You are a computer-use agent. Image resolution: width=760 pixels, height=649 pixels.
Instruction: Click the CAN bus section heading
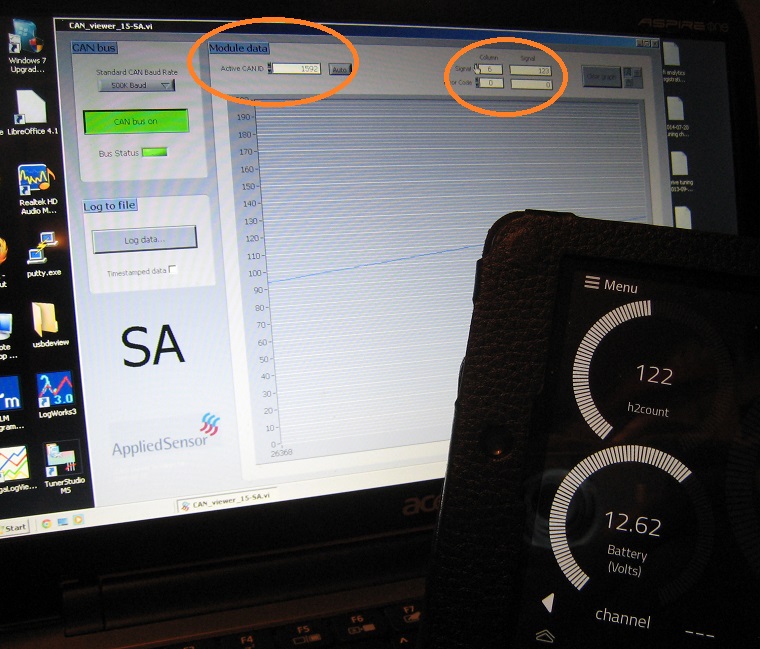(x=94, y=47)
